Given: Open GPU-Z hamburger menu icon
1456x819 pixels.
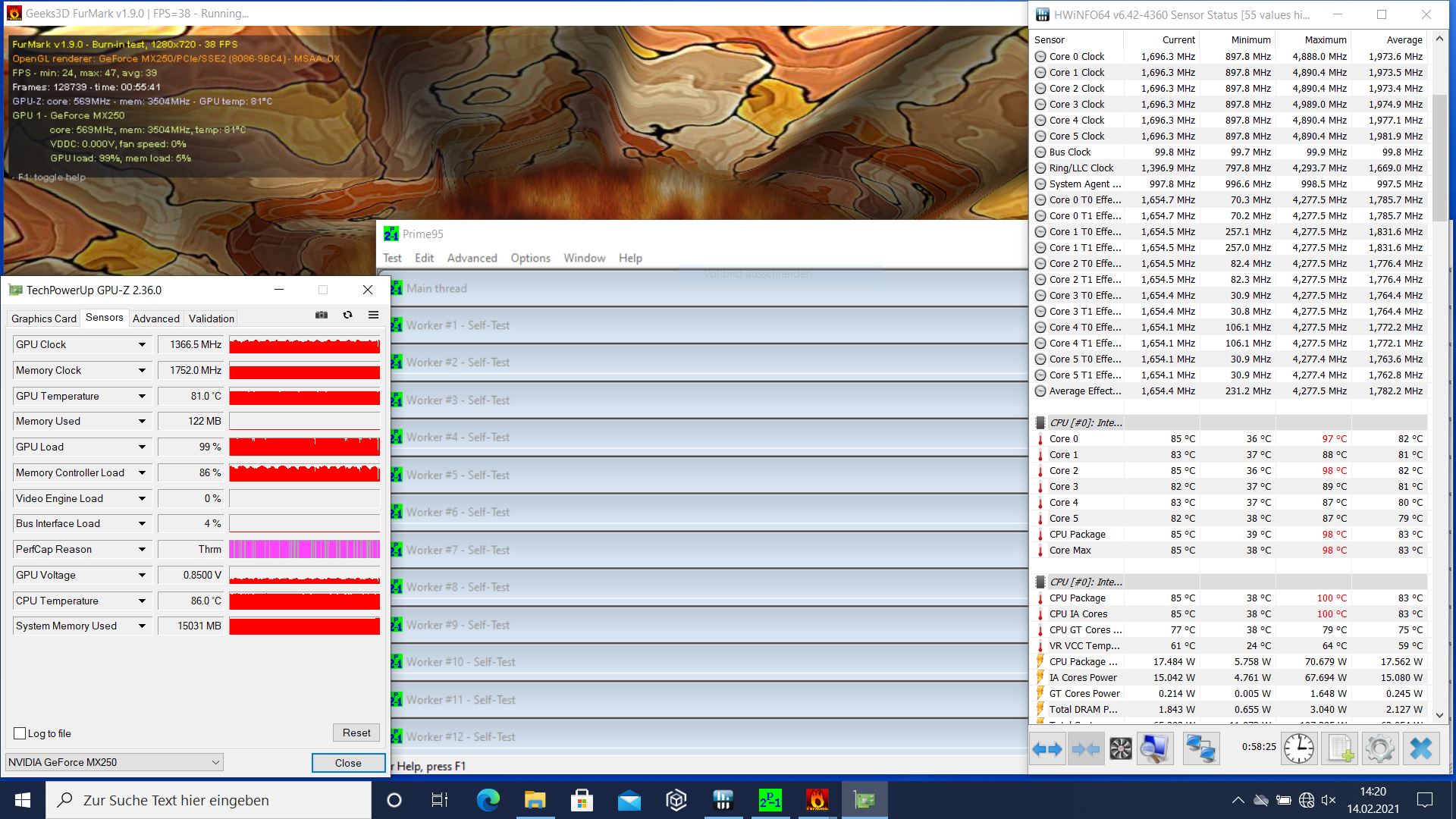Looking at the screenshot, I should coord(373,315).
